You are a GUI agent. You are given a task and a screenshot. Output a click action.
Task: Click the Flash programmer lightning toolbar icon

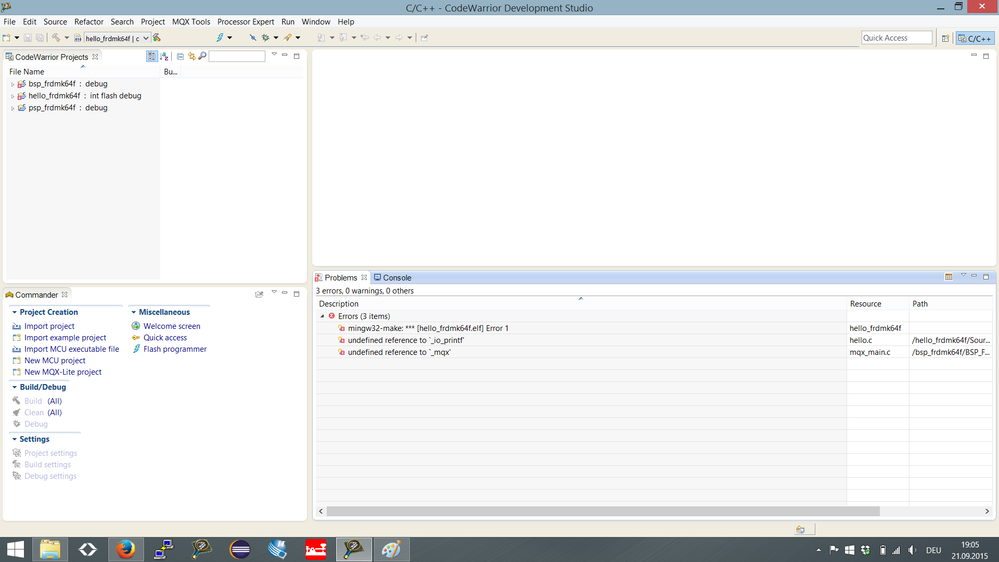220,38
